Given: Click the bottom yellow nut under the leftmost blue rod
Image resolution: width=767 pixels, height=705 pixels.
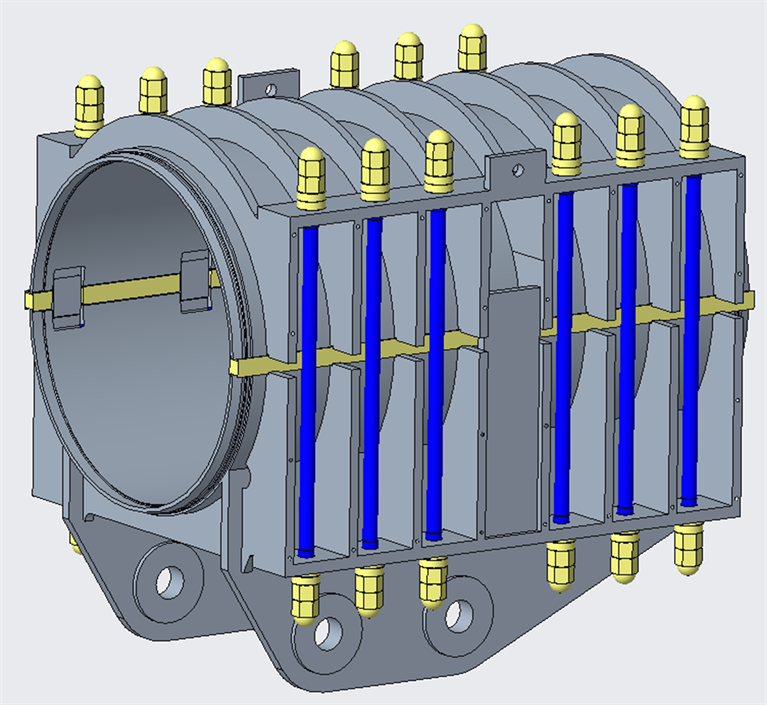Looking at the screenshot, I should click(x=305, y=600).
